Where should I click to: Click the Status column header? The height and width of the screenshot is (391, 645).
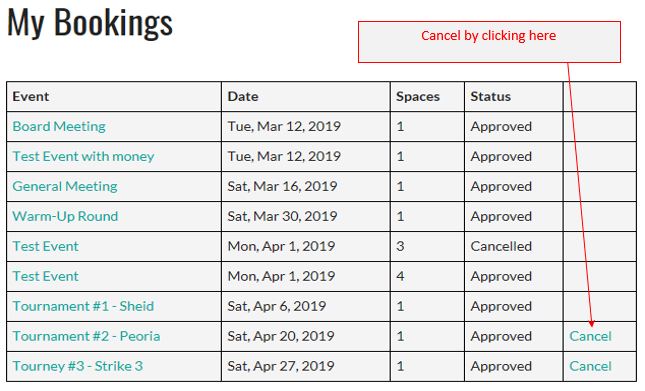(490, 97)
